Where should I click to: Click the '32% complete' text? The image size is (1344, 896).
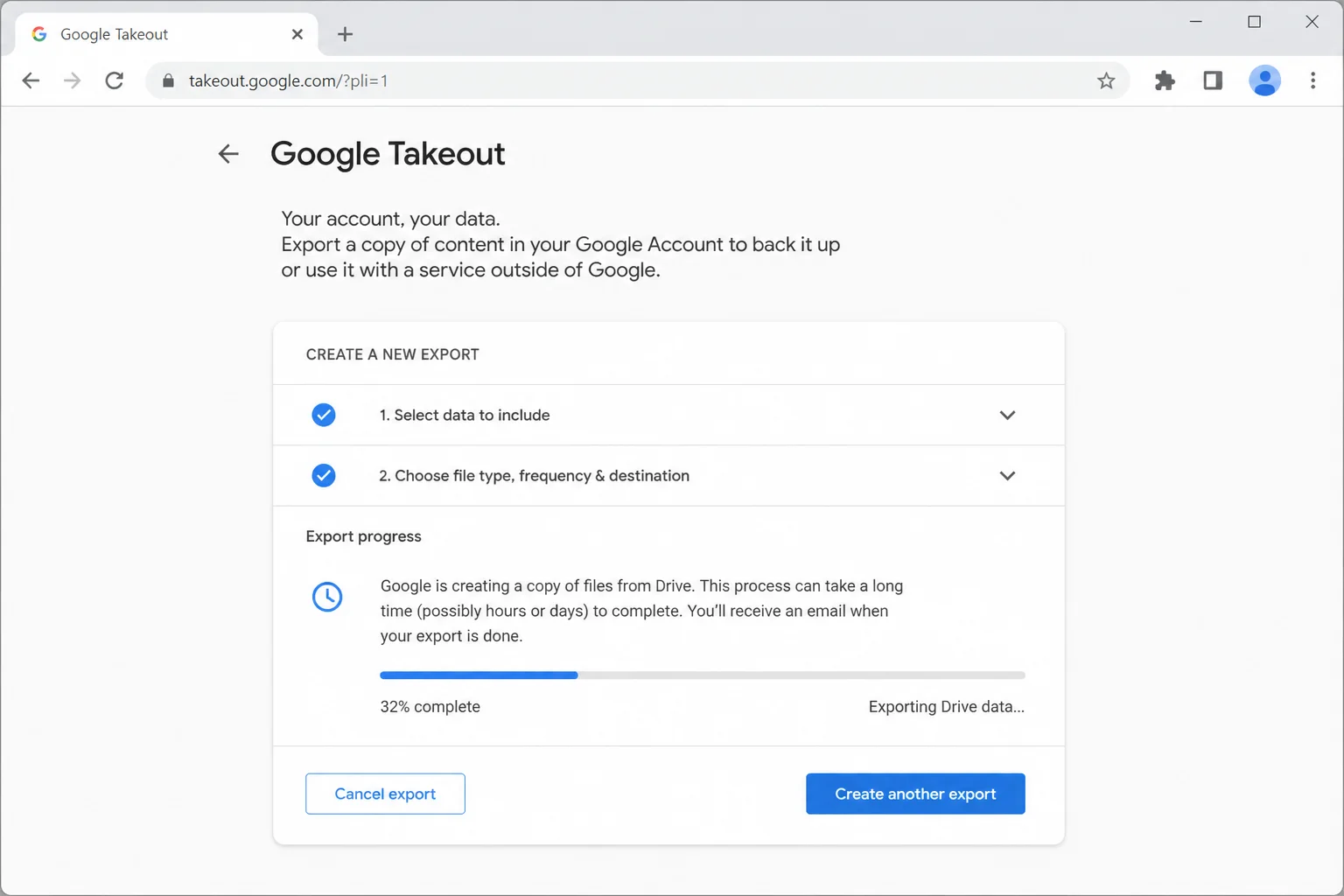pyautogui.click(x=430, y=707)
